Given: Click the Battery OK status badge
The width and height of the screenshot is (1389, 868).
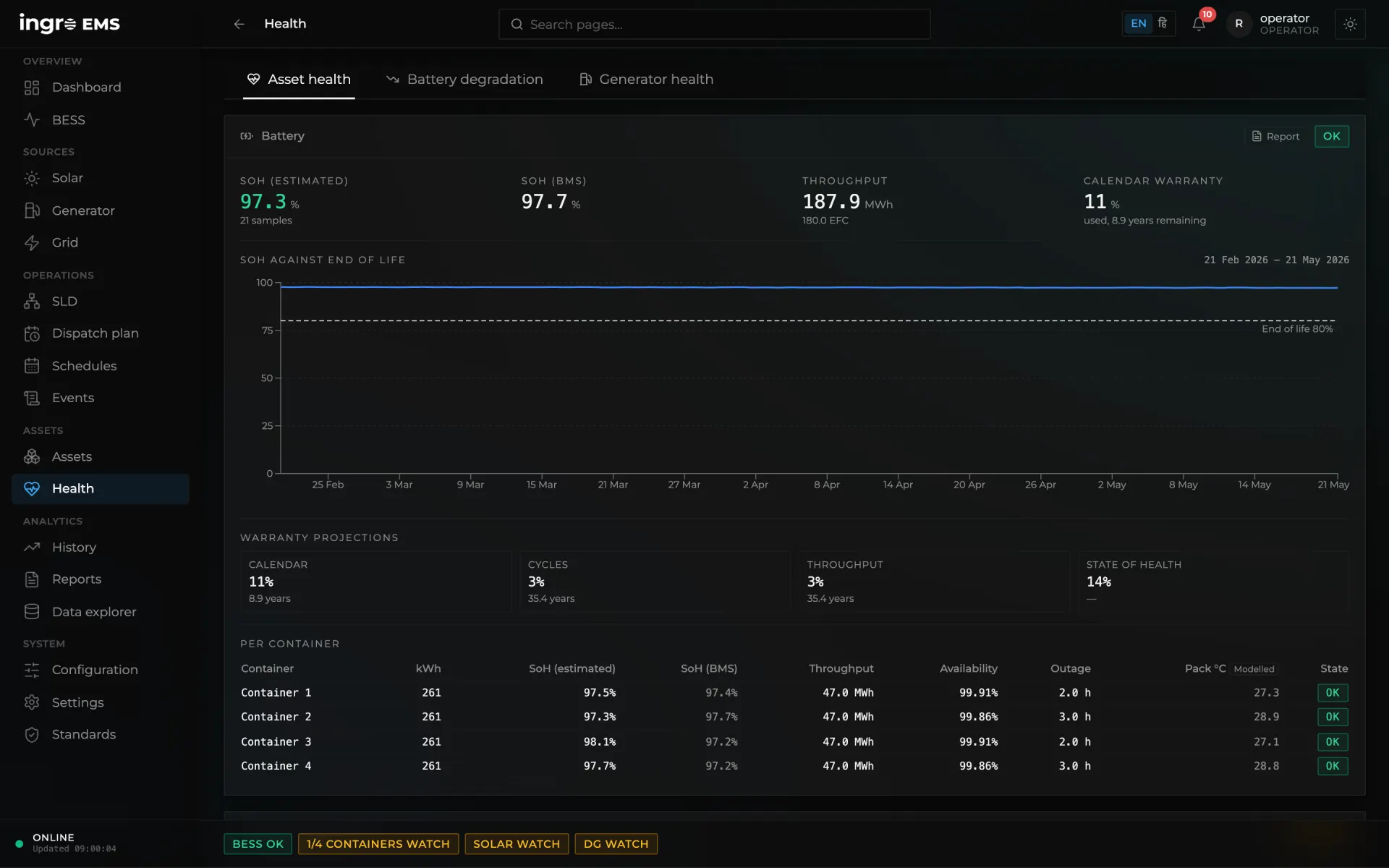Looking at the screenshot, I should coord(1331,137).
